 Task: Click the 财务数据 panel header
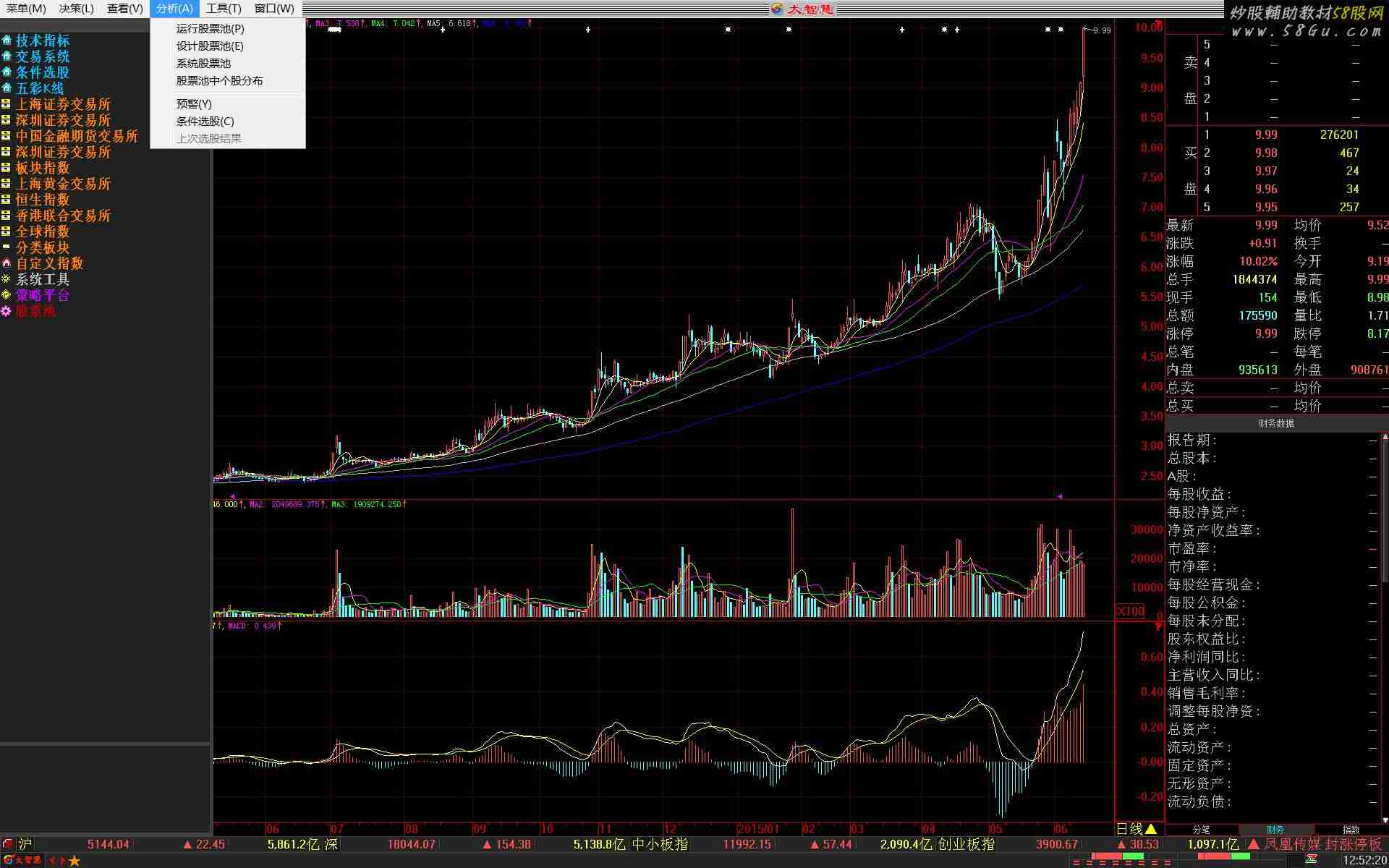pos(1276,424)
